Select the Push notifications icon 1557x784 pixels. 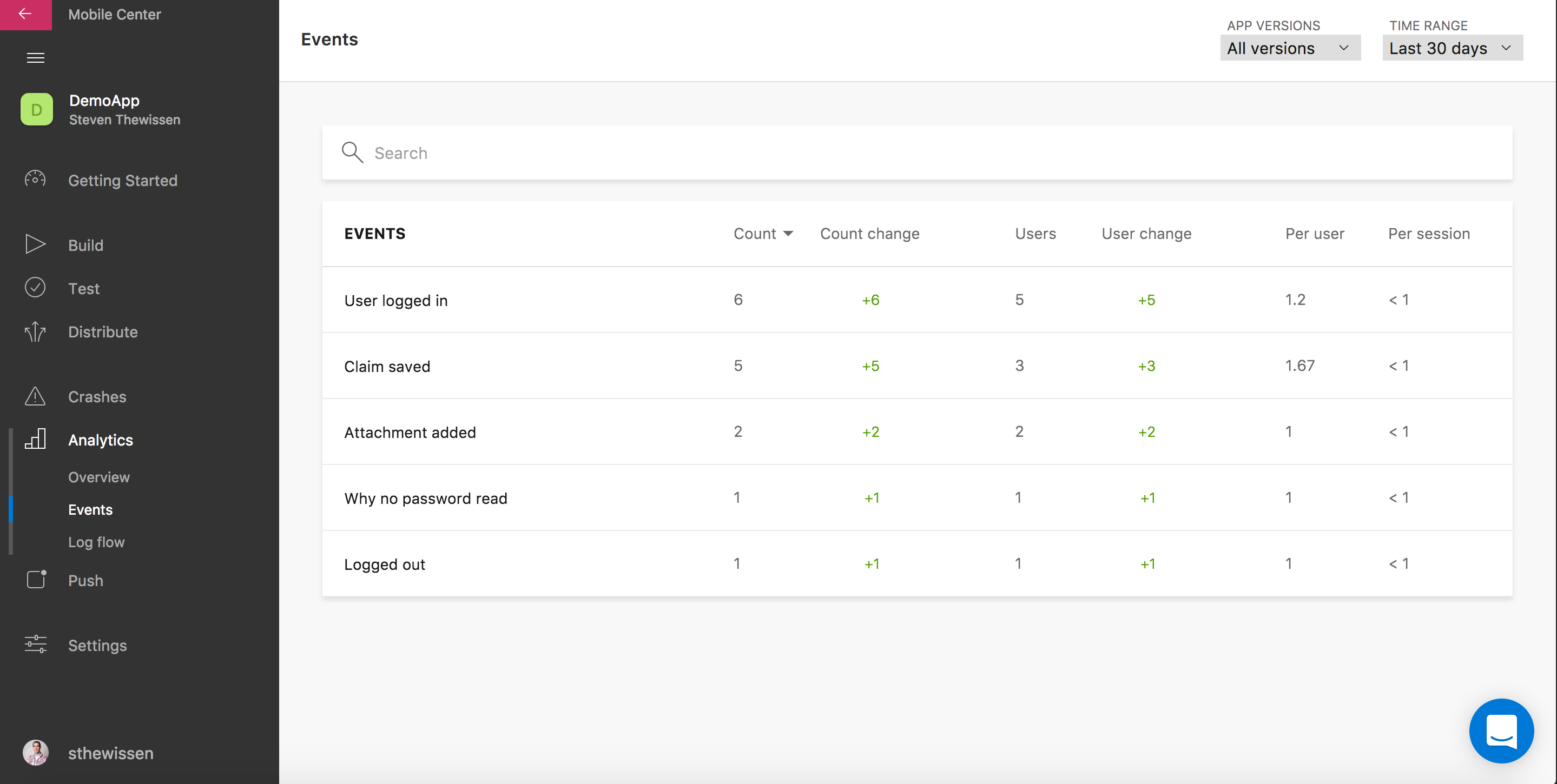pos(35,580)
